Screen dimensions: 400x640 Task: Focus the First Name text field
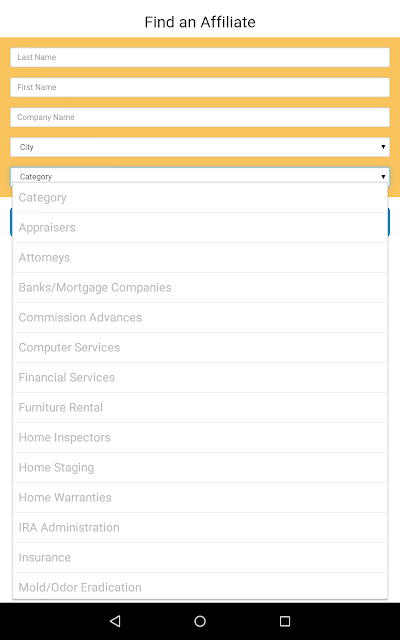click(200, 87)
